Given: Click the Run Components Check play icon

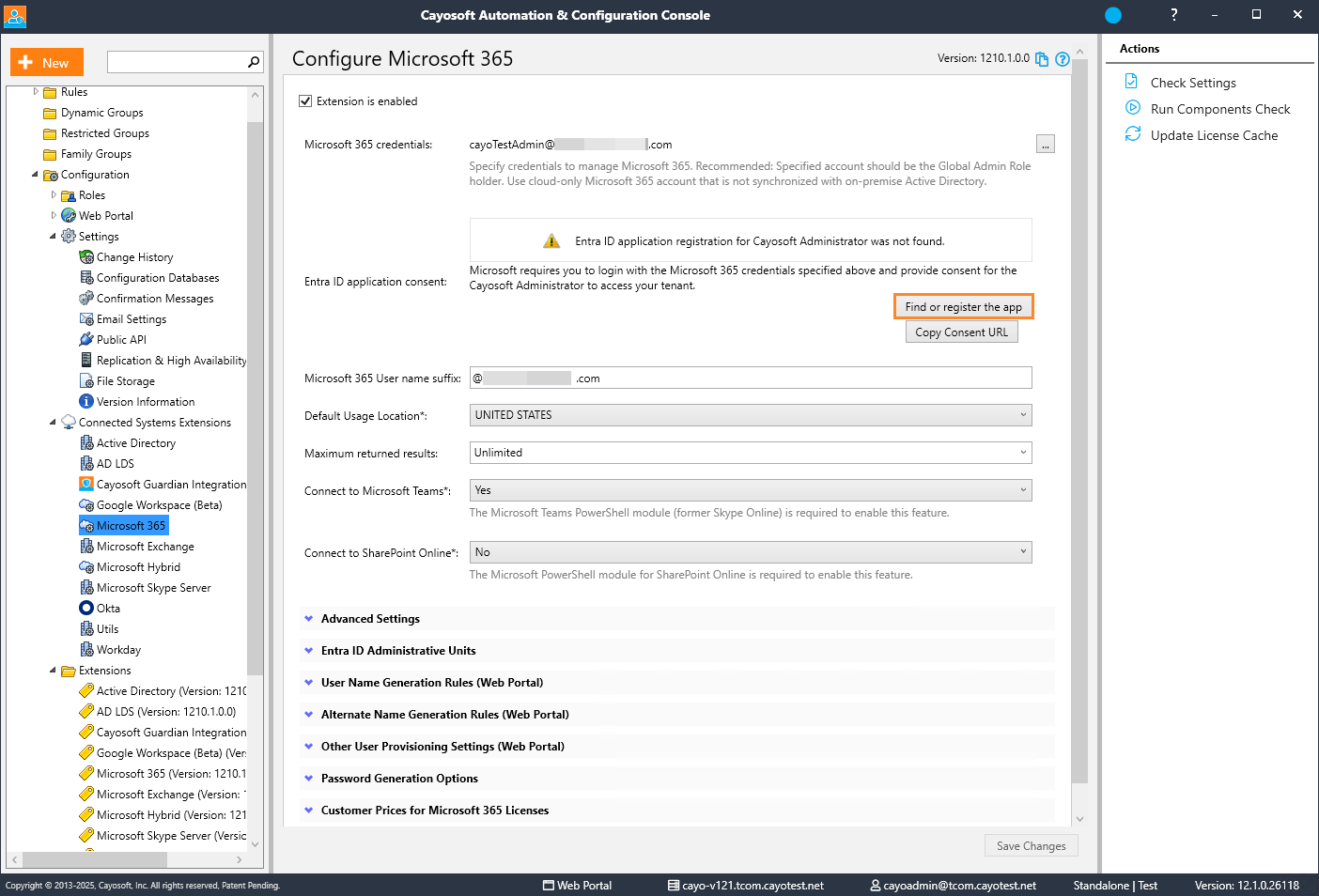Looking at the screenshot, I should [1133, 108].
